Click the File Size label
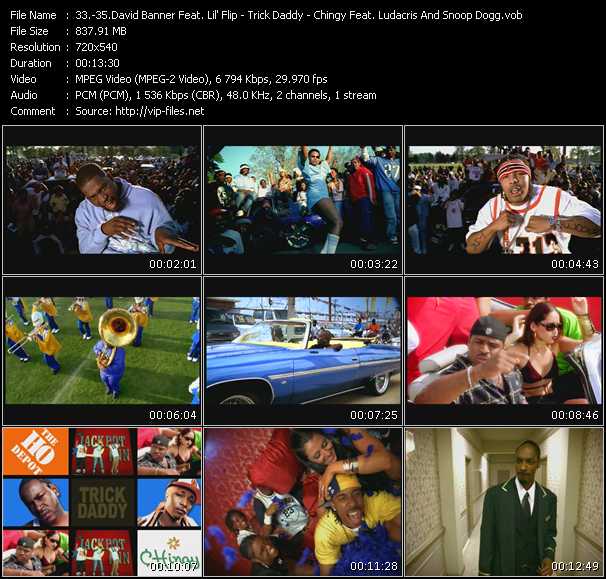This screenshot has width=606, height=579. (x=29, y=31)
